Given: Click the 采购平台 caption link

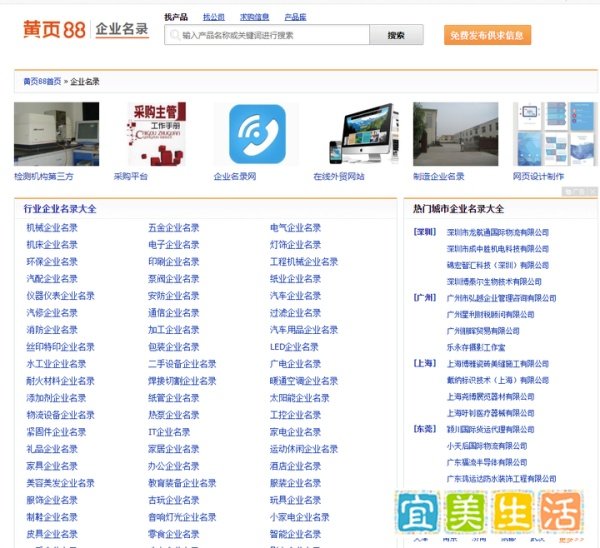Looking at the screenshot, I should tap(130, 176).
